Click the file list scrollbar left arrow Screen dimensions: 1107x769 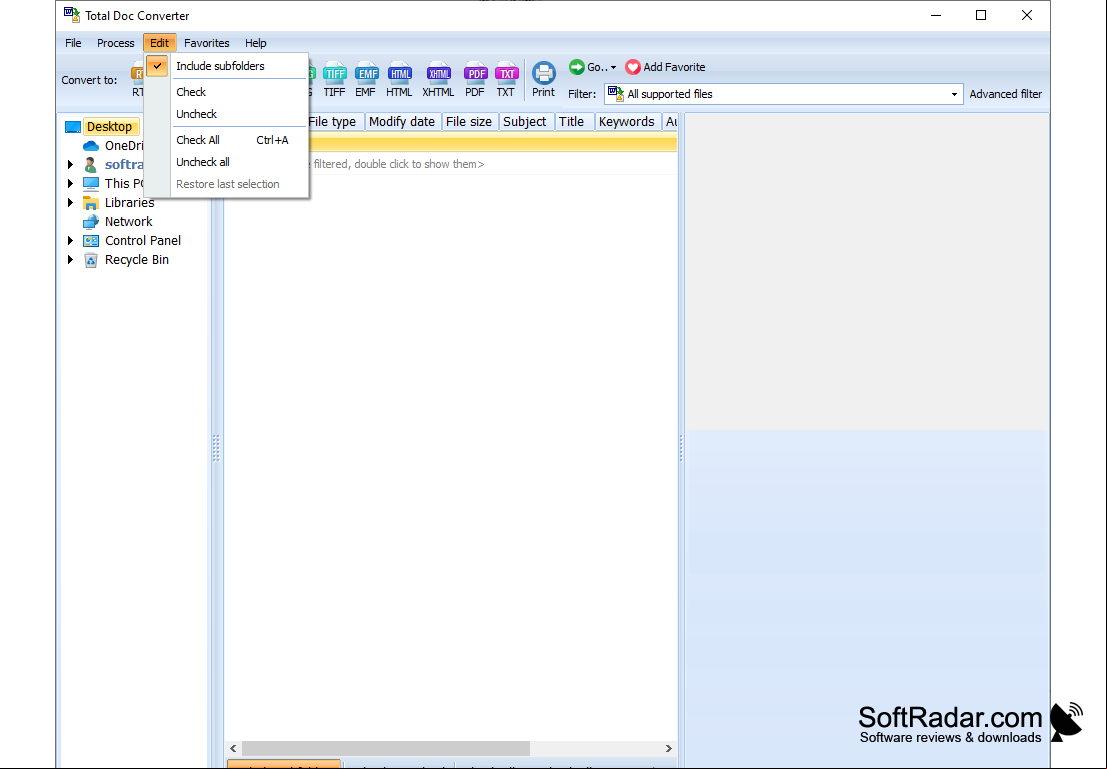[234, 748]
